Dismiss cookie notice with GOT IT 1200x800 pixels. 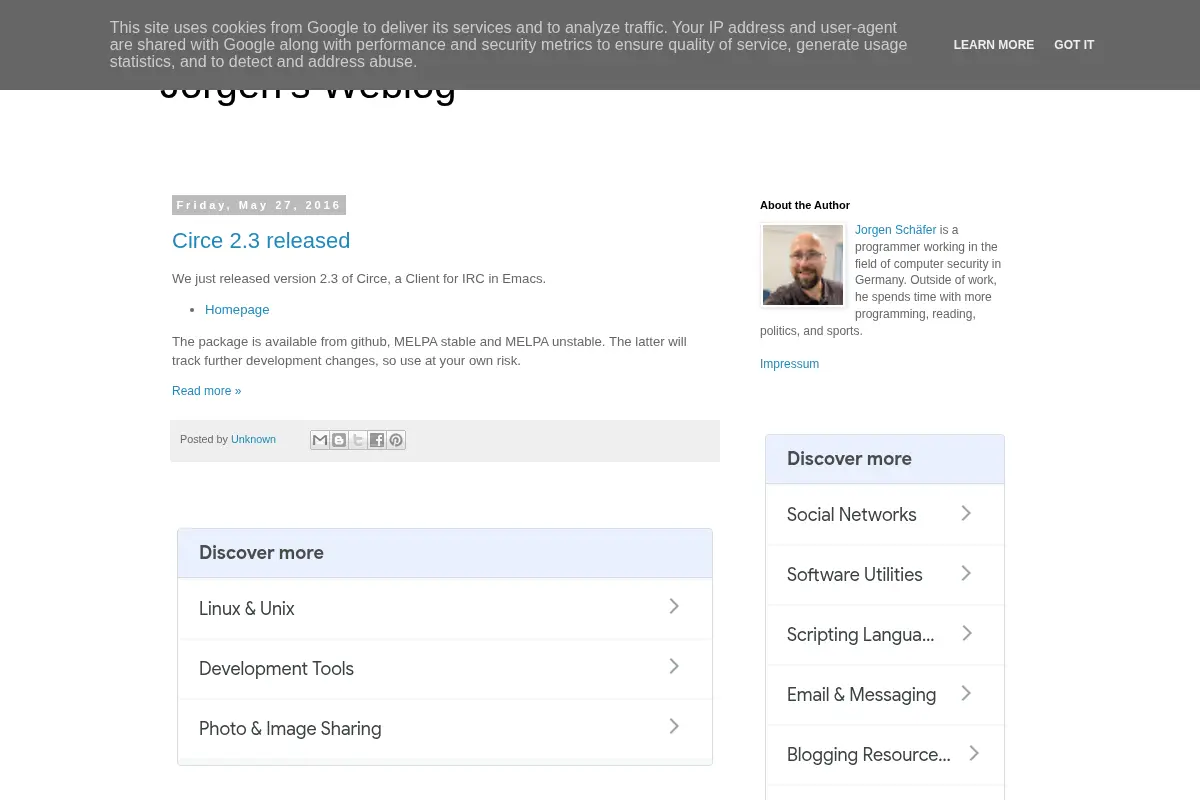[1074, 45]
